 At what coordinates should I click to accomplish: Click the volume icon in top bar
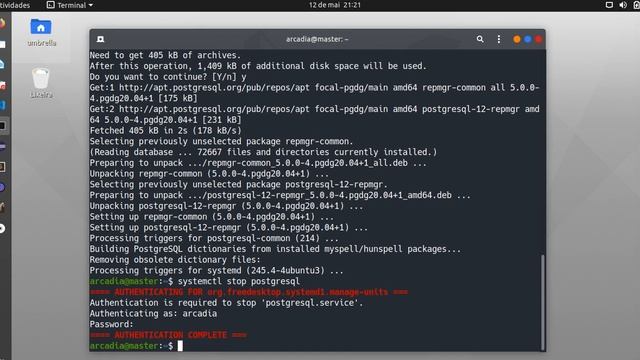coord(623,5)
